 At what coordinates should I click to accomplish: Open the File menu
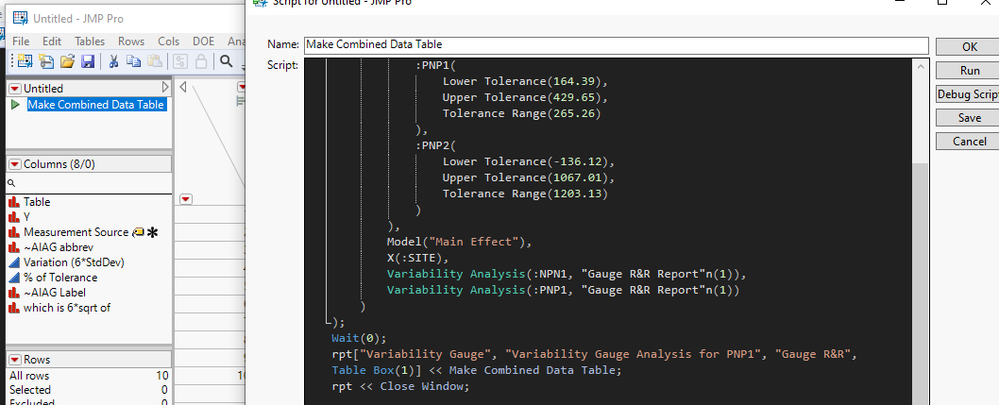[21, 41]
